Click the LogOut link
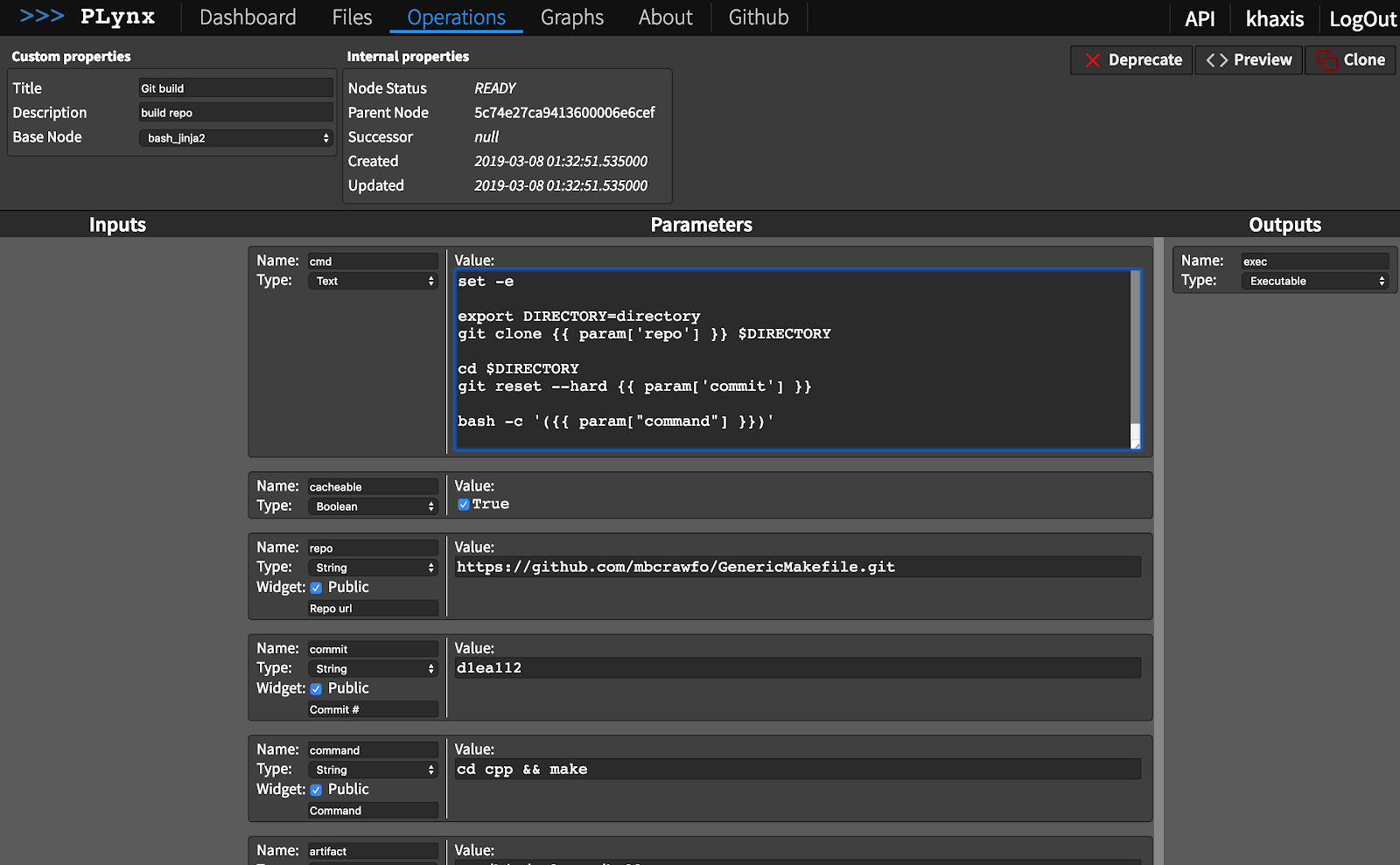This screenshot has width=1400, height=865. click(1362, 19)
